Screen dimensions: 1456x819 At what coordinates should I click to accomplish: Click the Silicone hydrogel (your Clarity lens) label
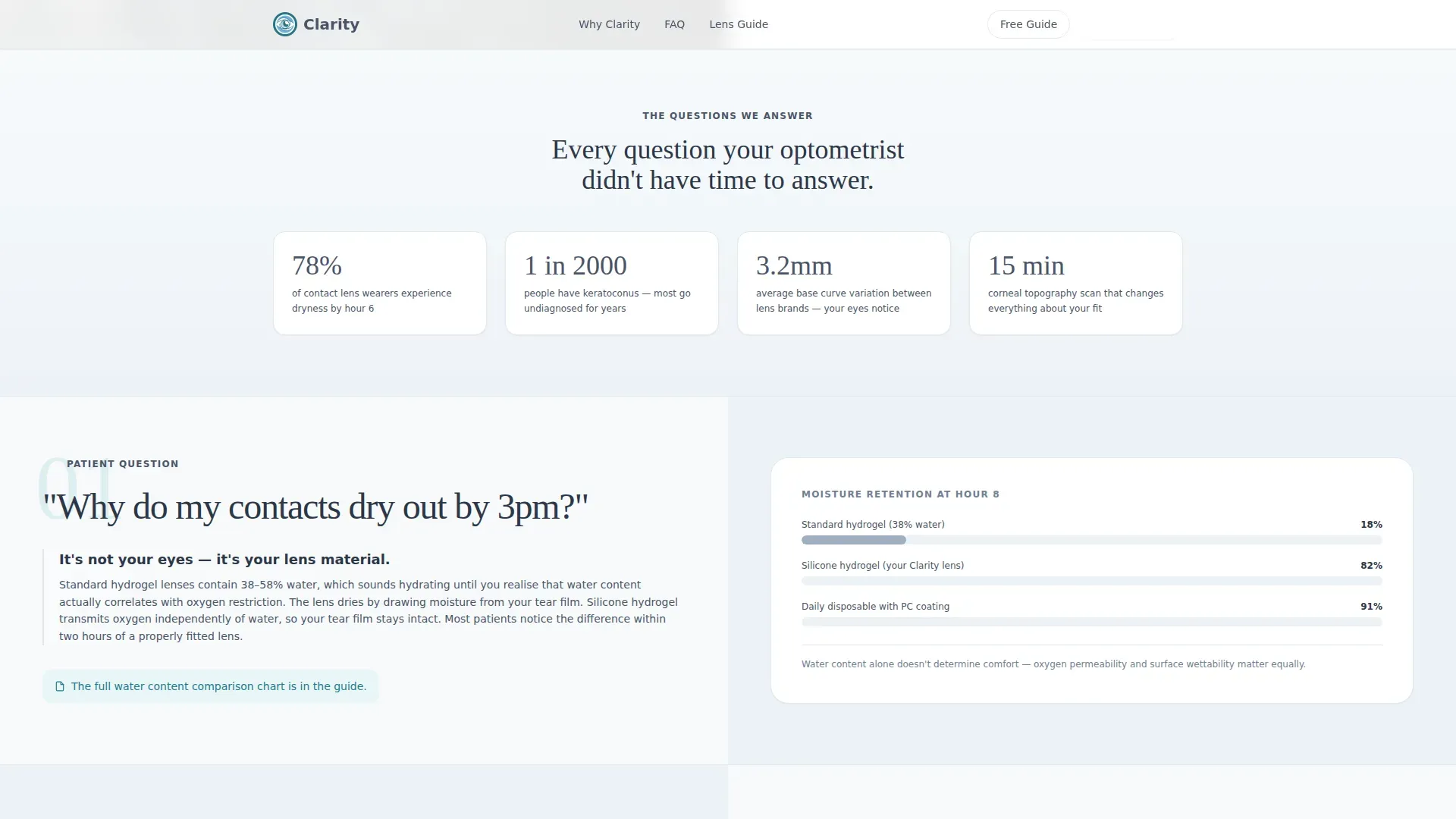[883, 566]
